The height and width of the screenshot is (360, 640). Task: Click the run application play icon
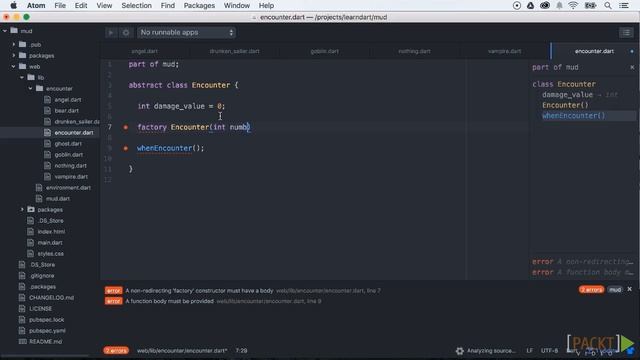(111, 33)
